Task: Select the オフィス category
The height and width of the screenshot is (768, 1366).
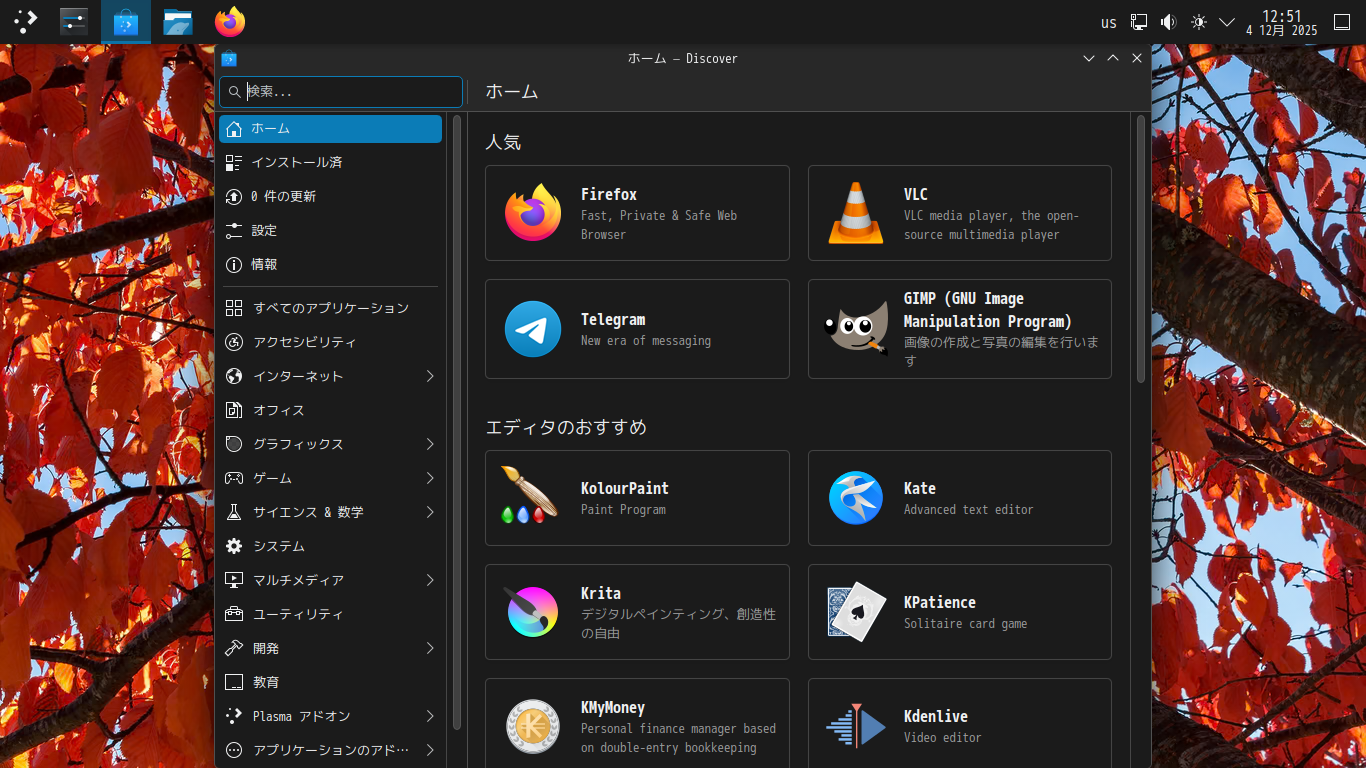Action: (x=330, y=410)
